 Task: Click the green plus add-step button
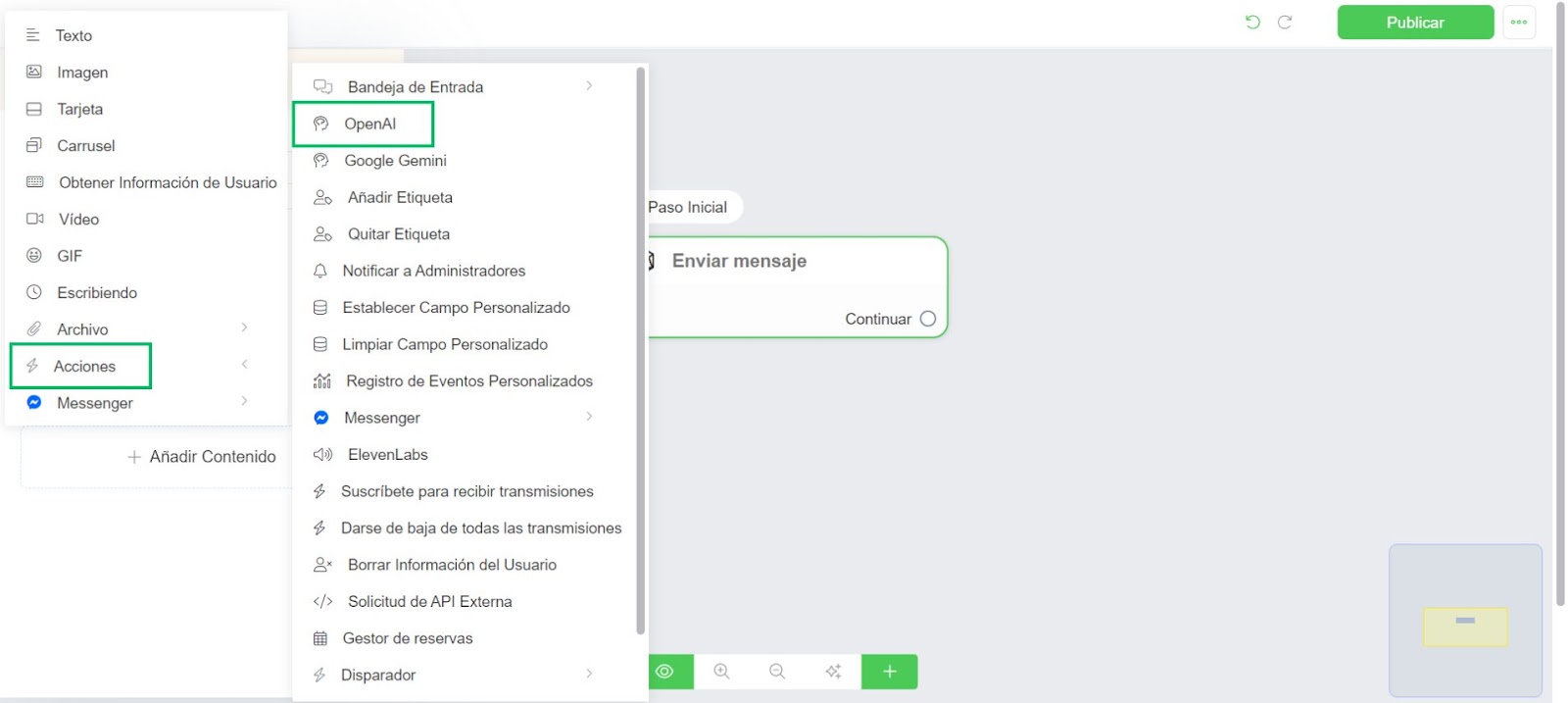coord(890,672)
